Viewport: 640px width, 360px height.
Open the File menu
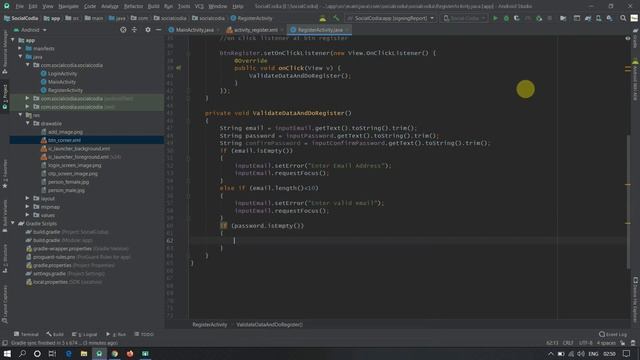[20, 6]
